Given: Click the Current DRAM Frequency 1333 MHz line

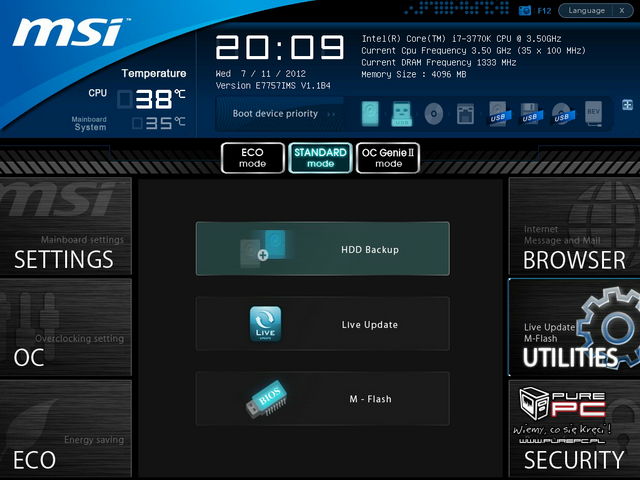Looking at the screenshot, I should tap(439, 62).
